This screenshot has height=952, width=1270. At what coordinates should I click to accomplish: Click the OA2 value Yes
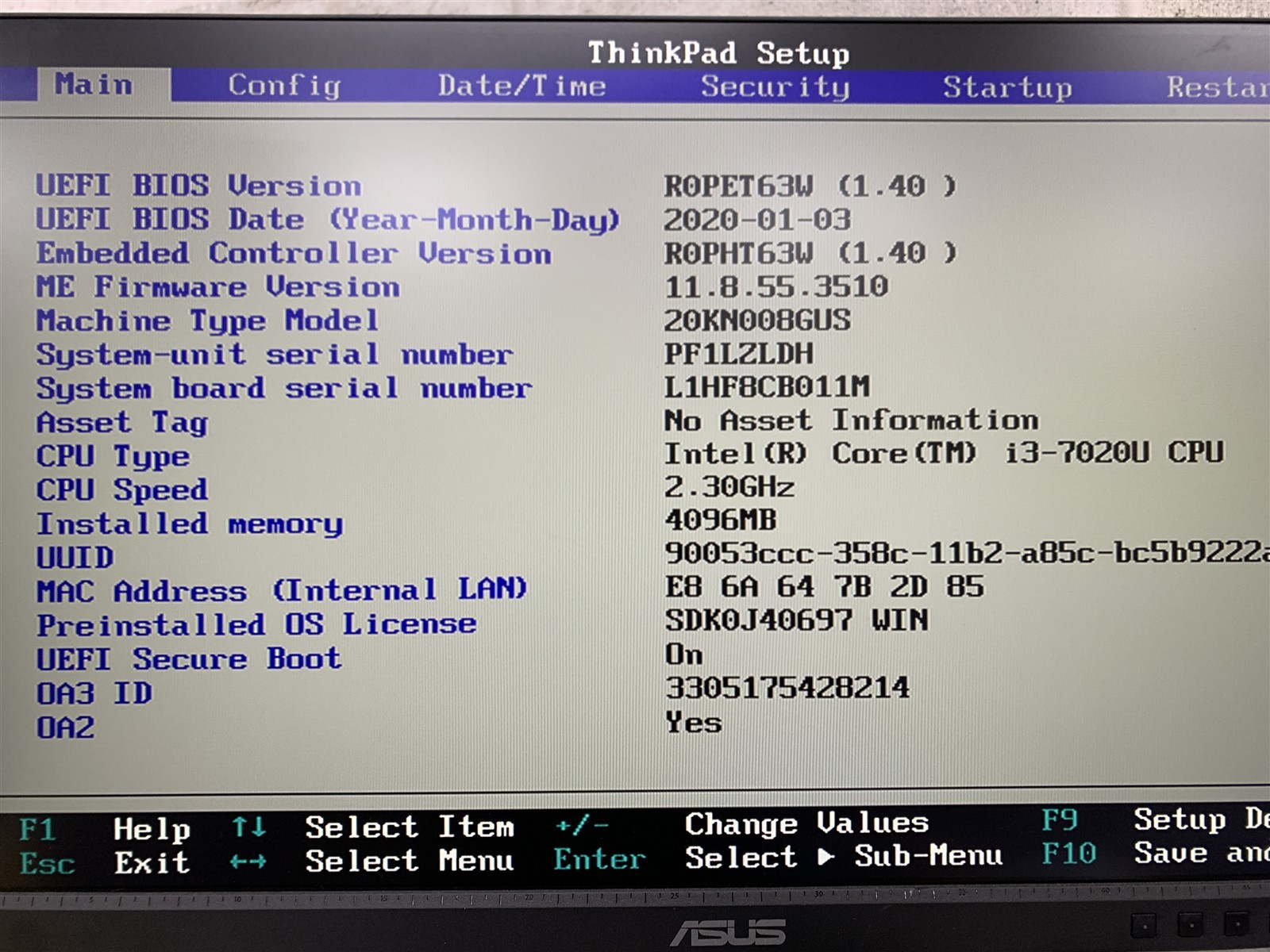693,723
